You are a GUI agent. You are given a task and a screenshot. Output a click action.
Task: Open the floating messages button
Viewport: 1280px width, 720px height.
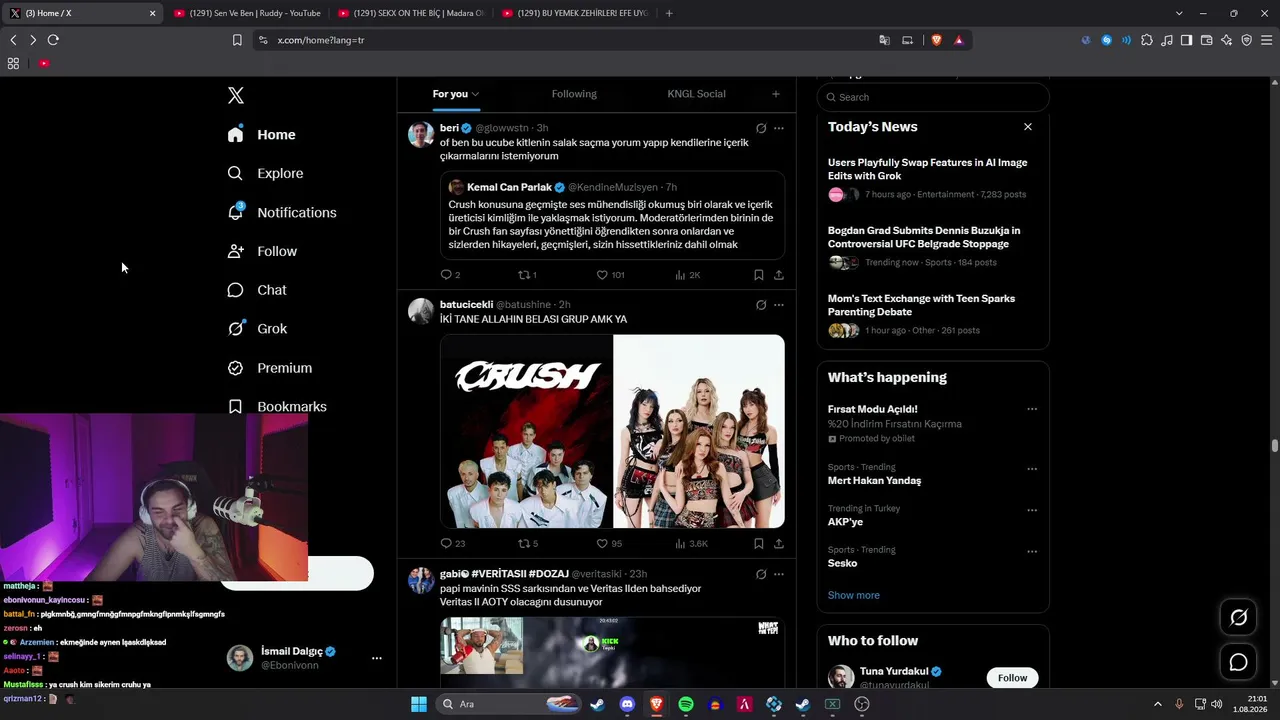(1238, 662)
